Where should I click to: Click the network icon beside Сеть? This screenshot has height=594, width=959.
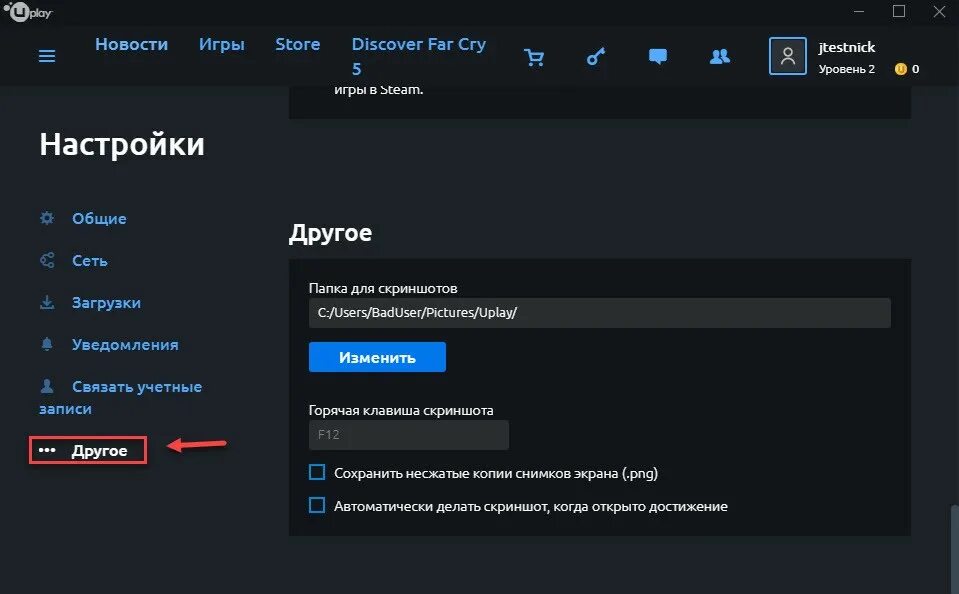point(47,260)
